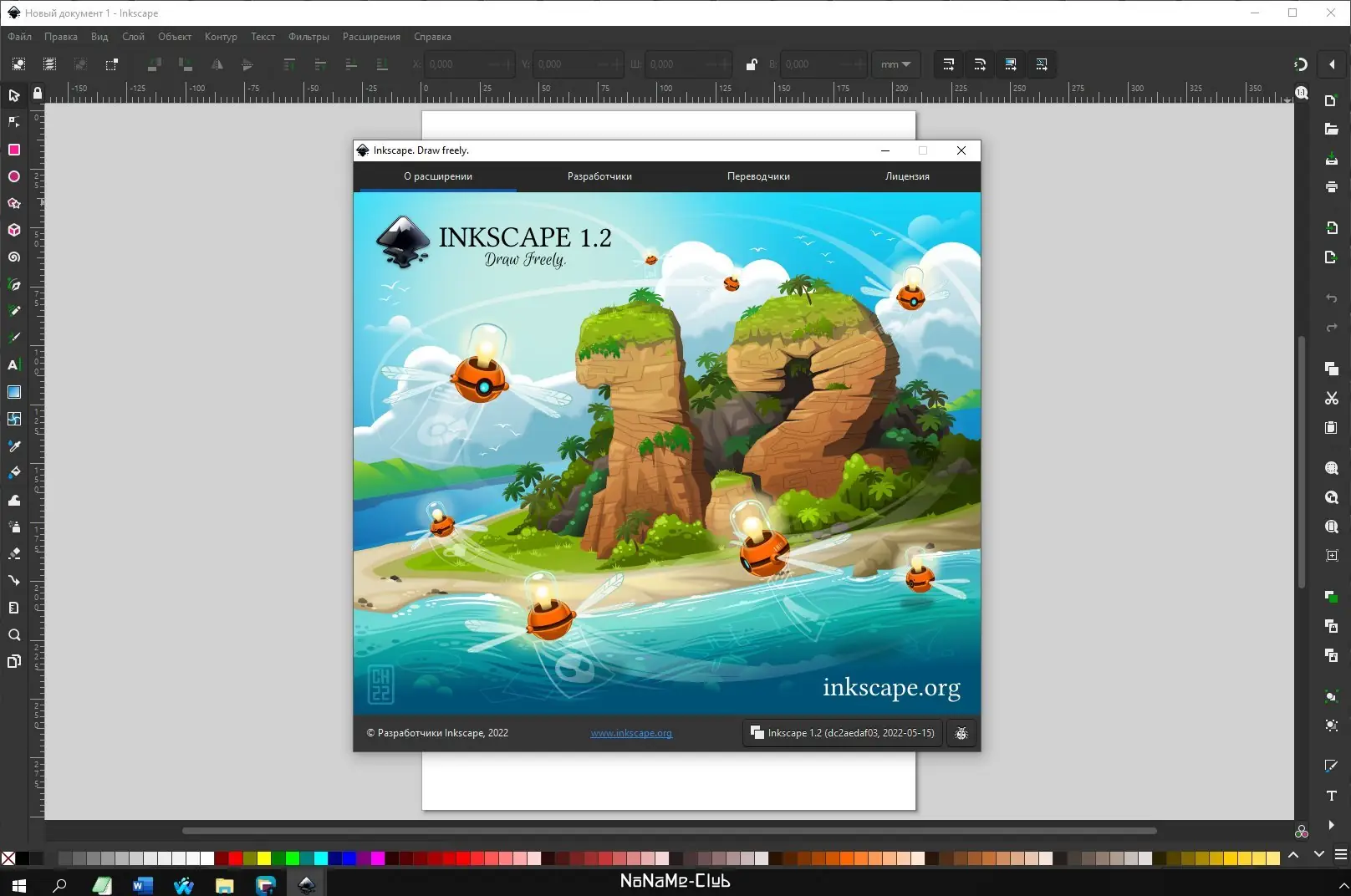The width and height of the screenshot is (1351, 896).
Task: Open the palette options menu
Action: 1340,854
